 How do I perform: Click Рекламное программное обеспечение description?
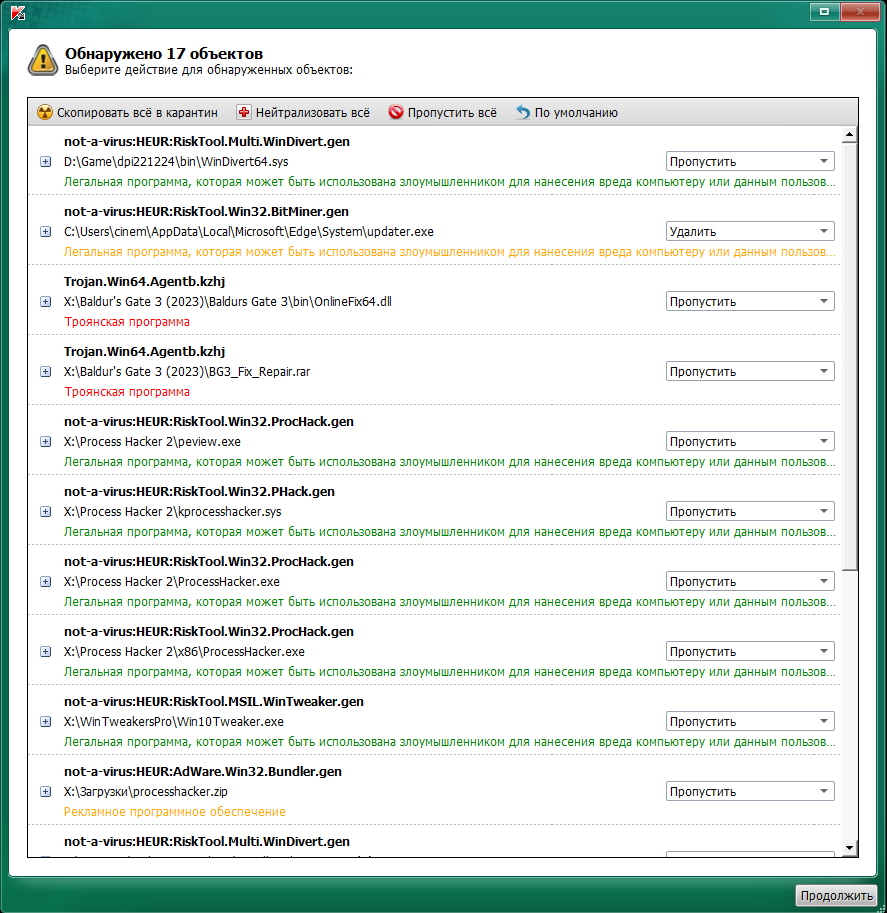coord(175,812)
